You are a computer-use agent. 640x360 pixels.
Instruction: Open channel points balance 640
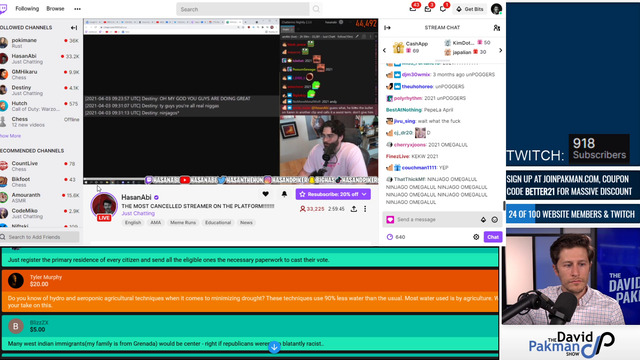(396, 237)
